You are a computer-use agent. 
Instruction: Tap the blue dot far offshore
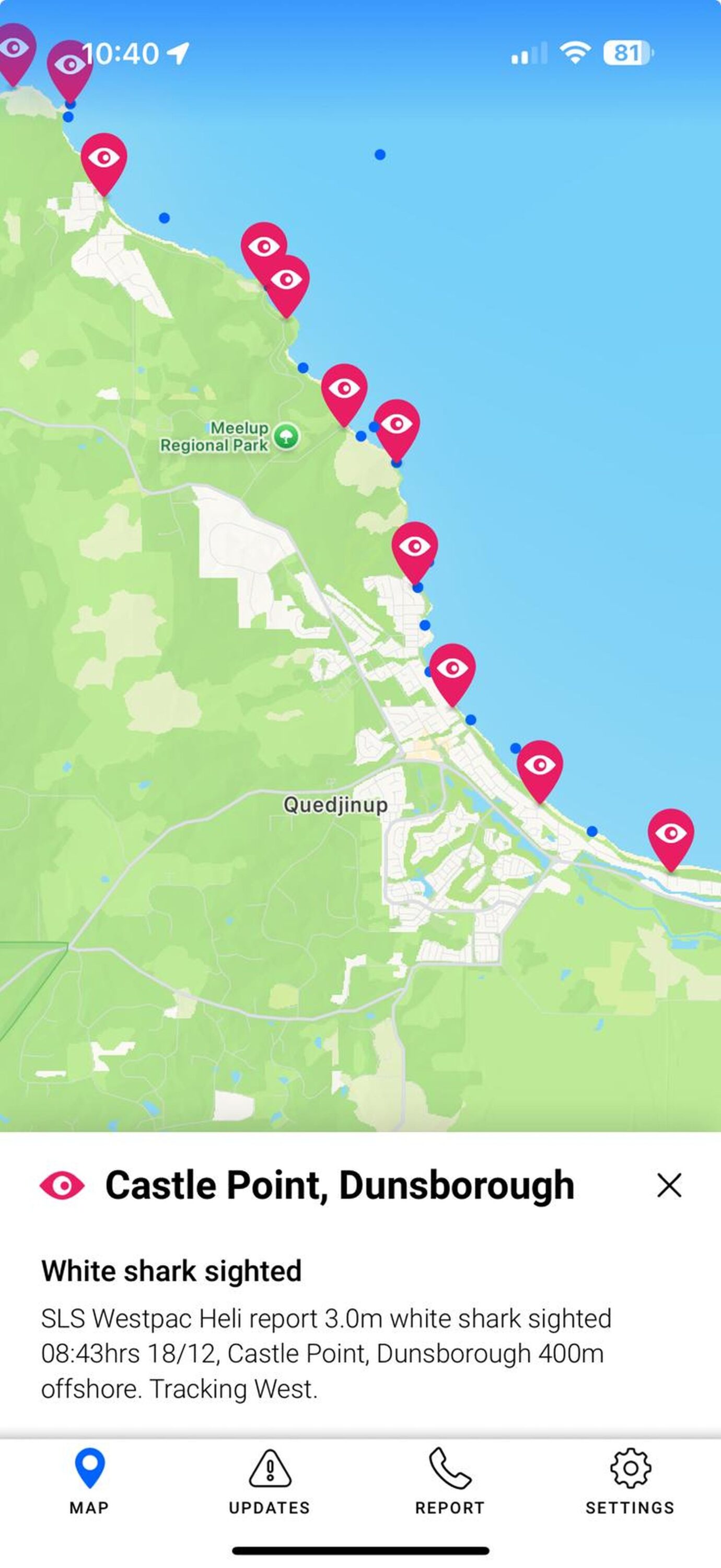[x=380, y=155]
